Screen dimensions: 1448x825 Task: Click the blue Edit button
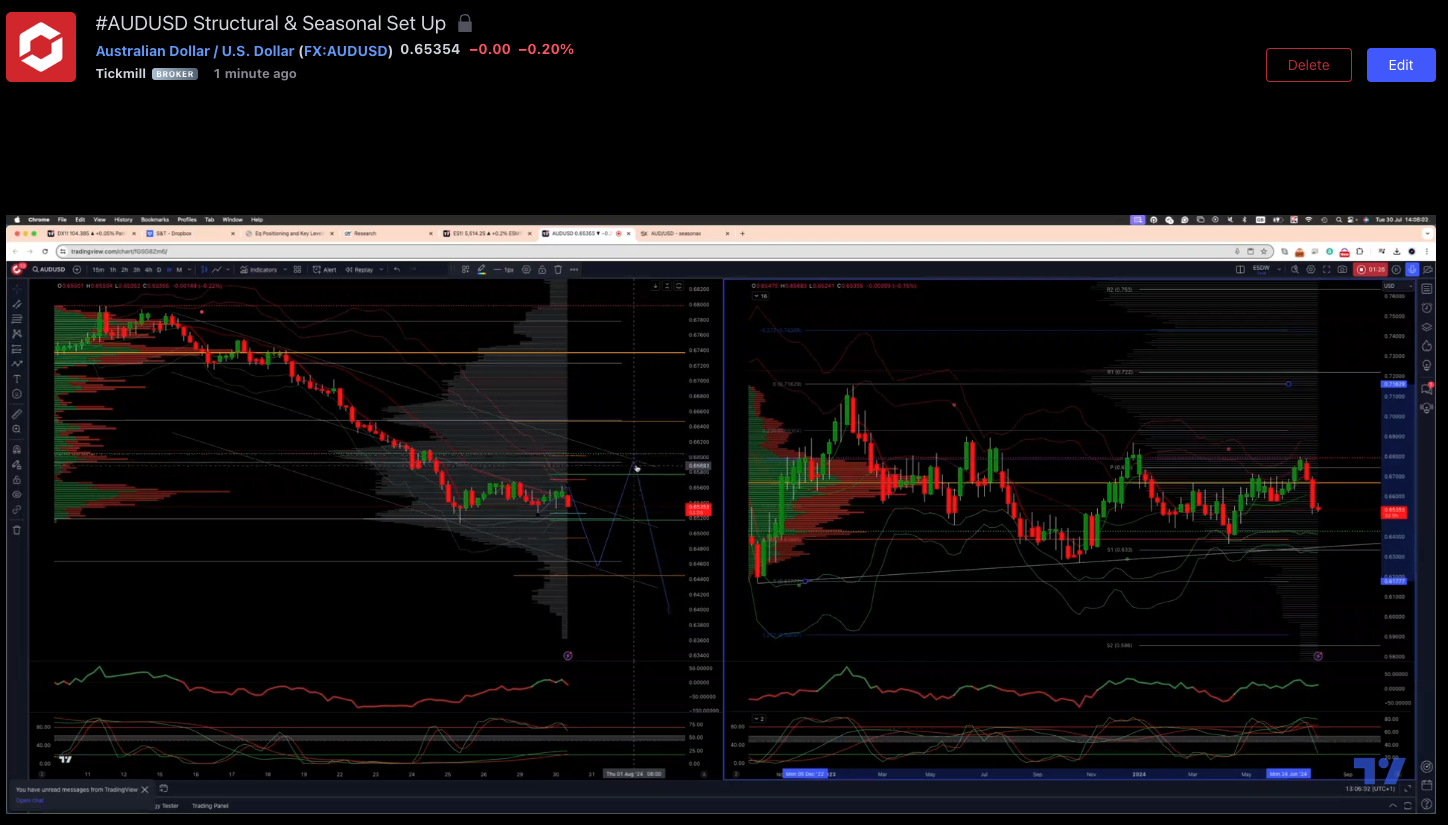tap(1401, 65)
